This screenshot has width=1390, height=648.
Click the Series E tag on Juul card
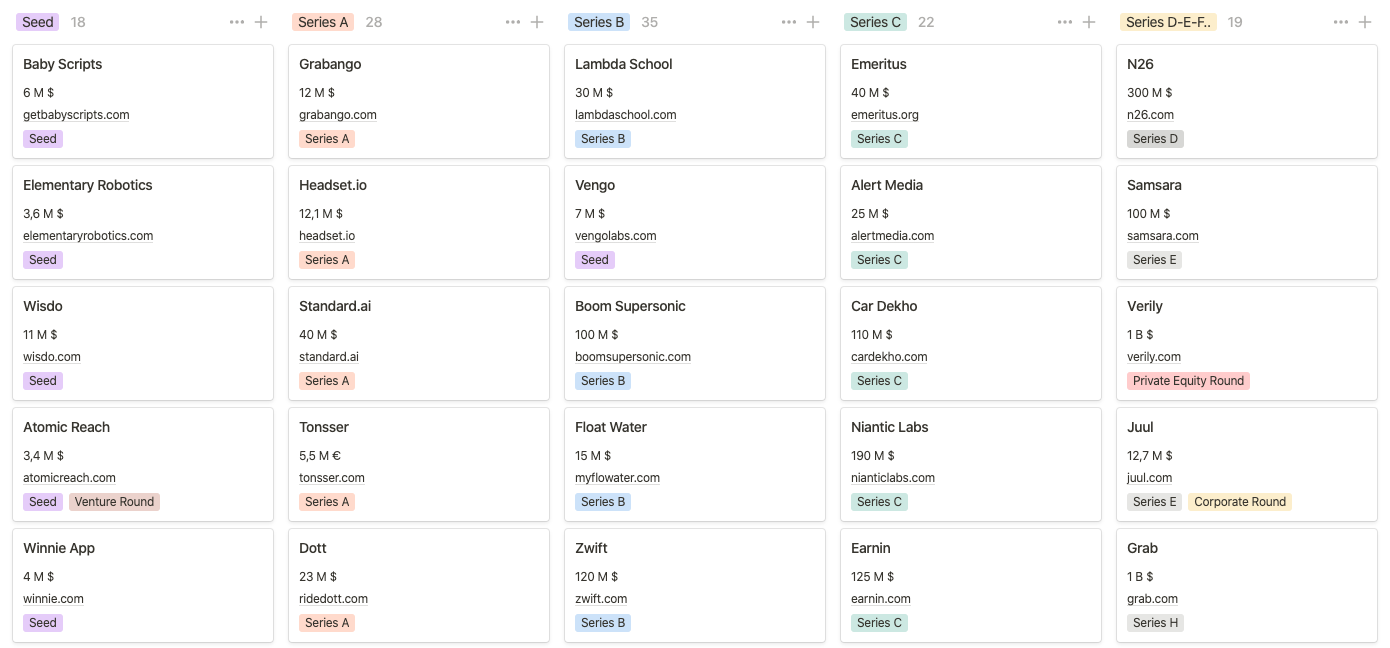click(1155, 502)
